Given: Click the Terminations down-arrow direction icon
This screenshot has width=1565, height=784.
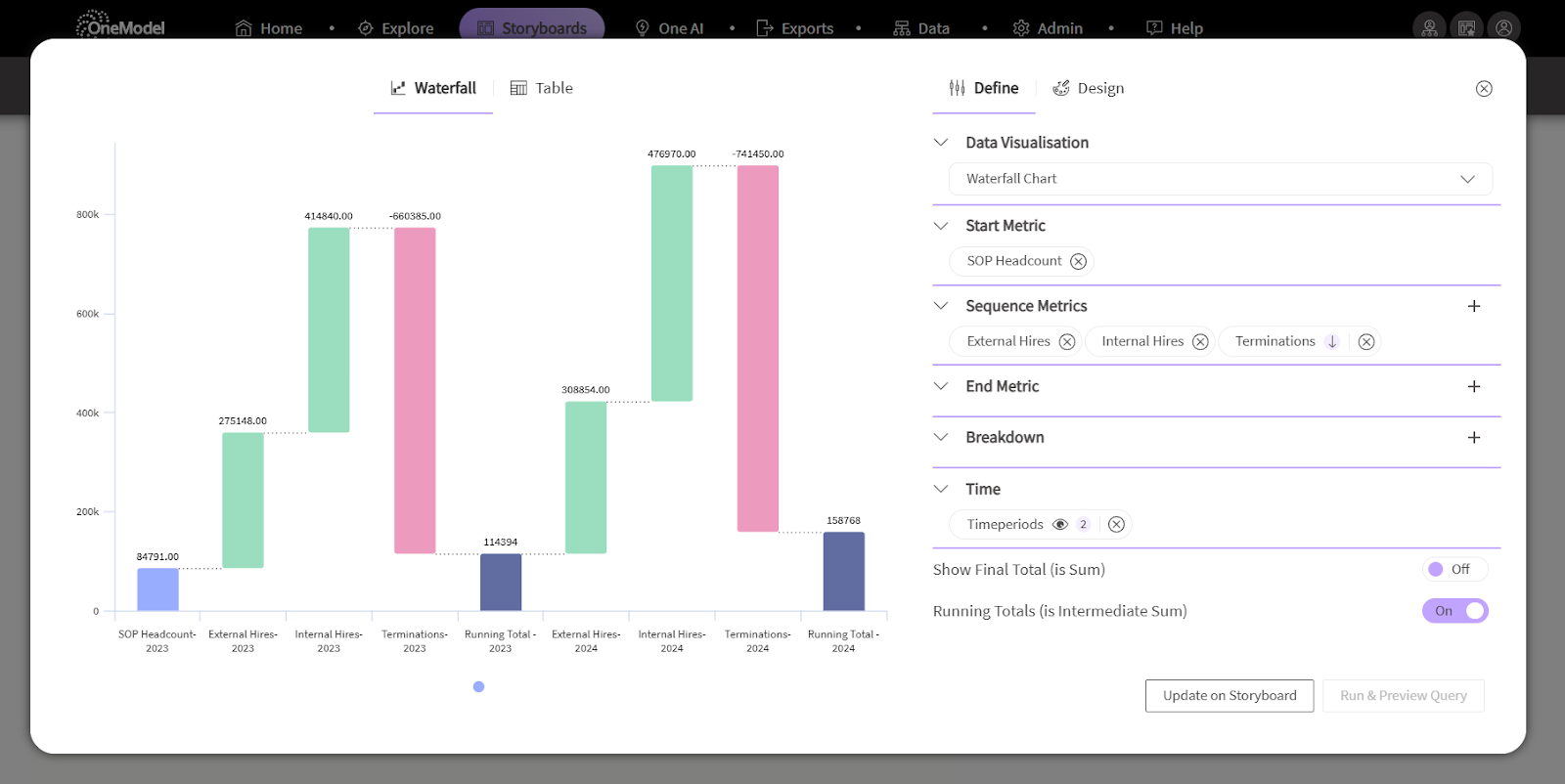Looking at the screenshot, I should 1332,341.
